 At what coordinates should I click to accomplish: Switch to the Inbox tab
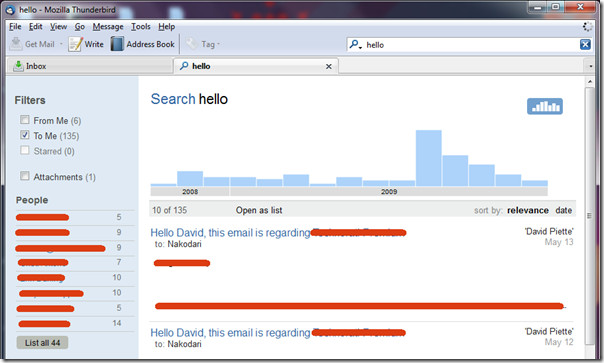point(89,66)
